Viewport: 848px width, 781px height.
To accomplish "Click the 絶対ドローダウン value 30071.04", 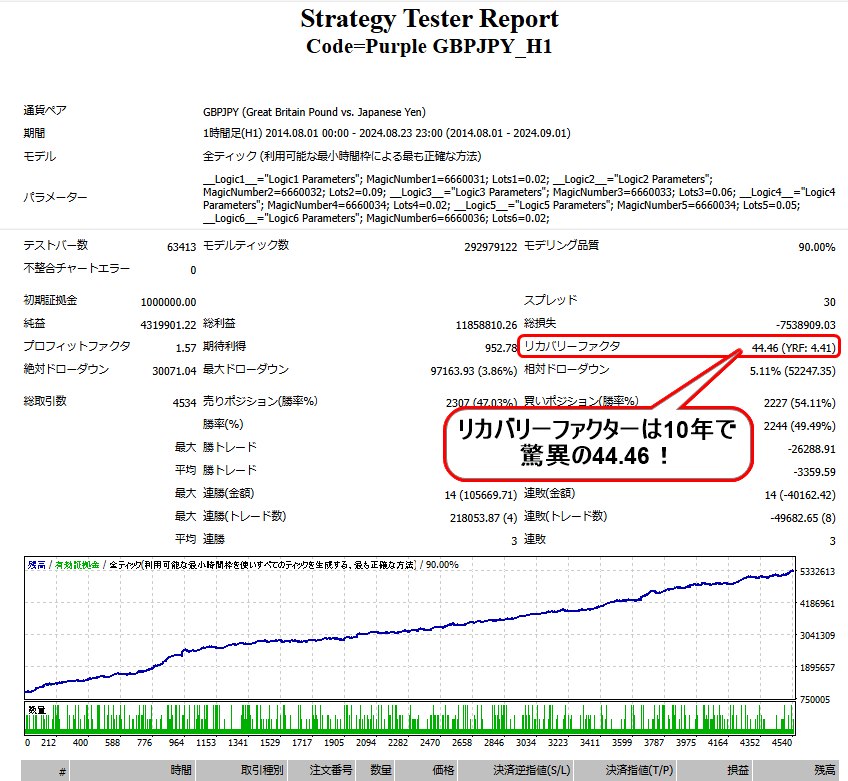I will pyautogui.click(x=174, y=371).
